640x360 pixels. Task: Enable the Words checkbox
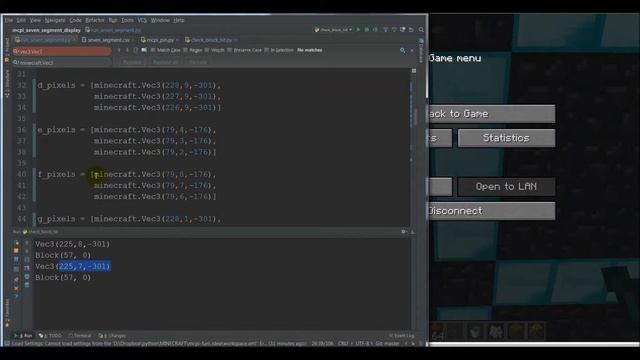click(x=207, y=50)
